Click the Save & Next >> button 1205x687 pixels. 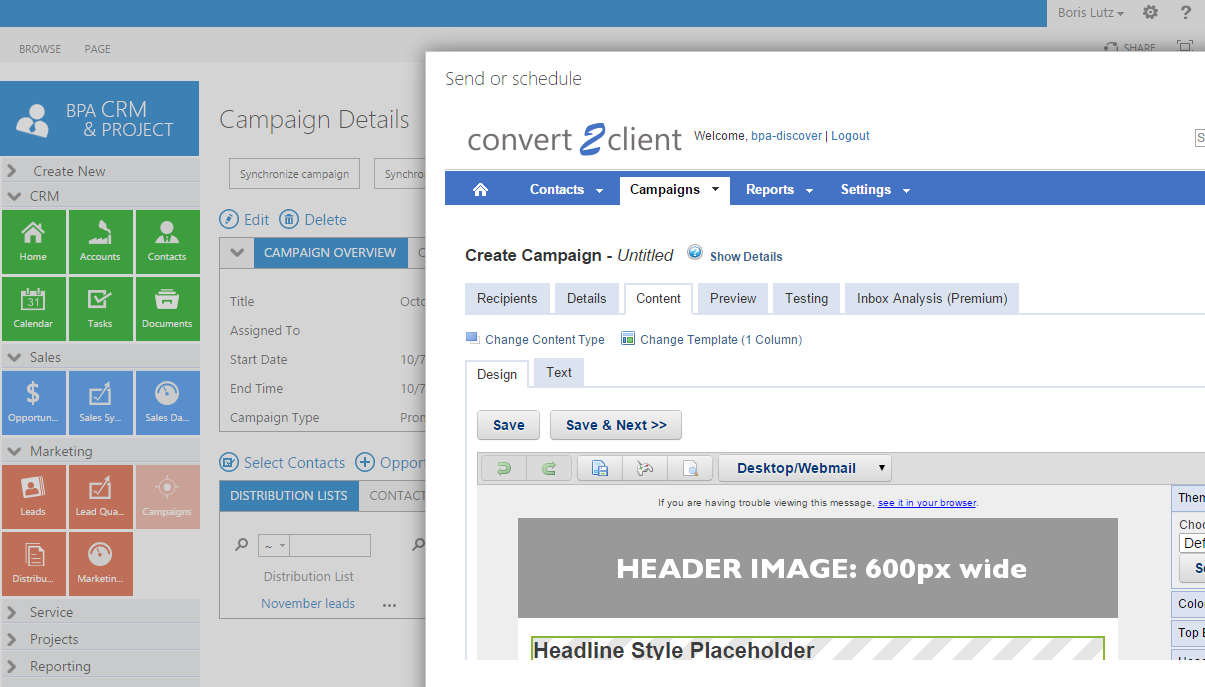[x=615, y=425]
